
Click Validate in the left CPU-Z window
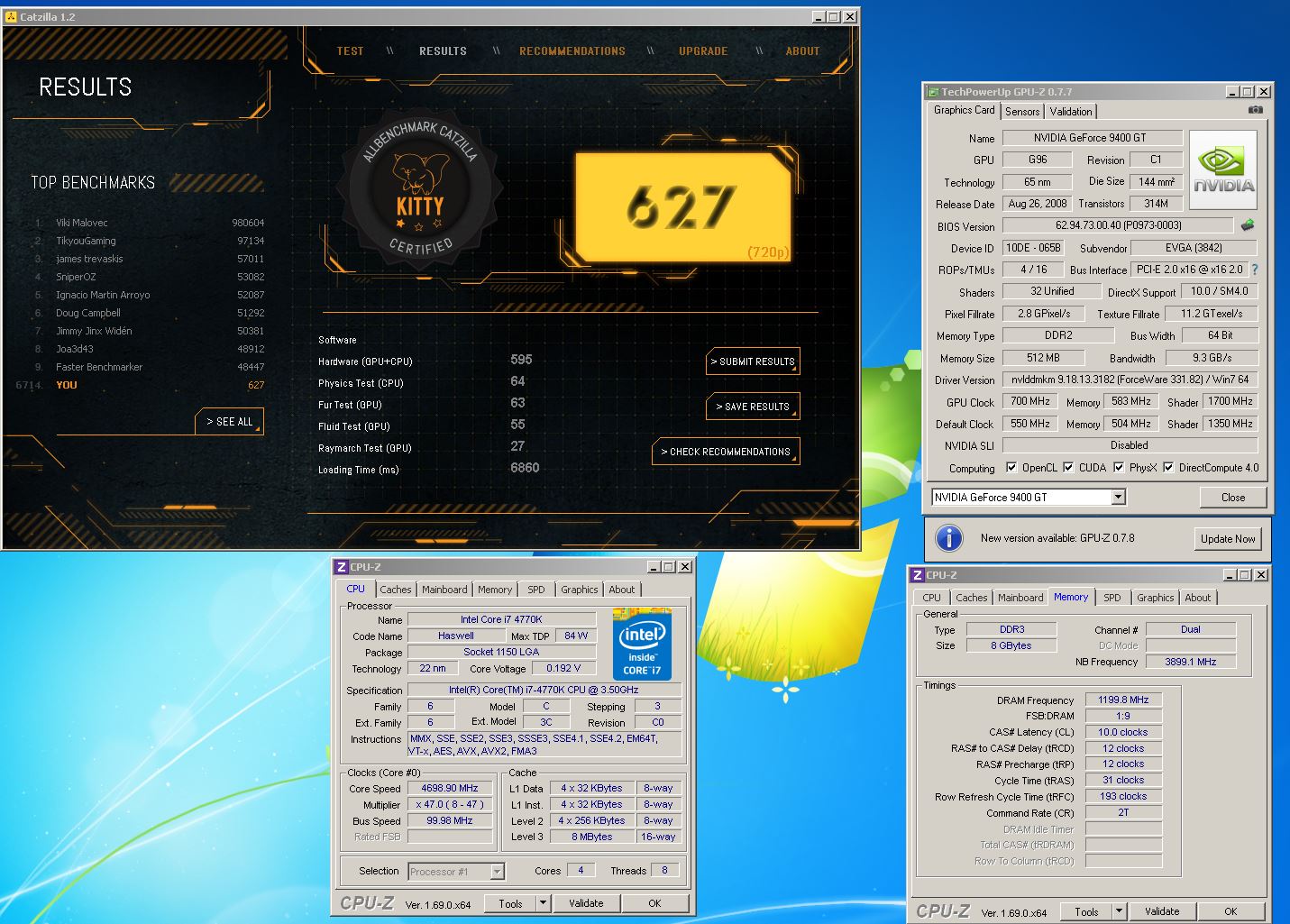pyautogui.click(x=586, y=903)
